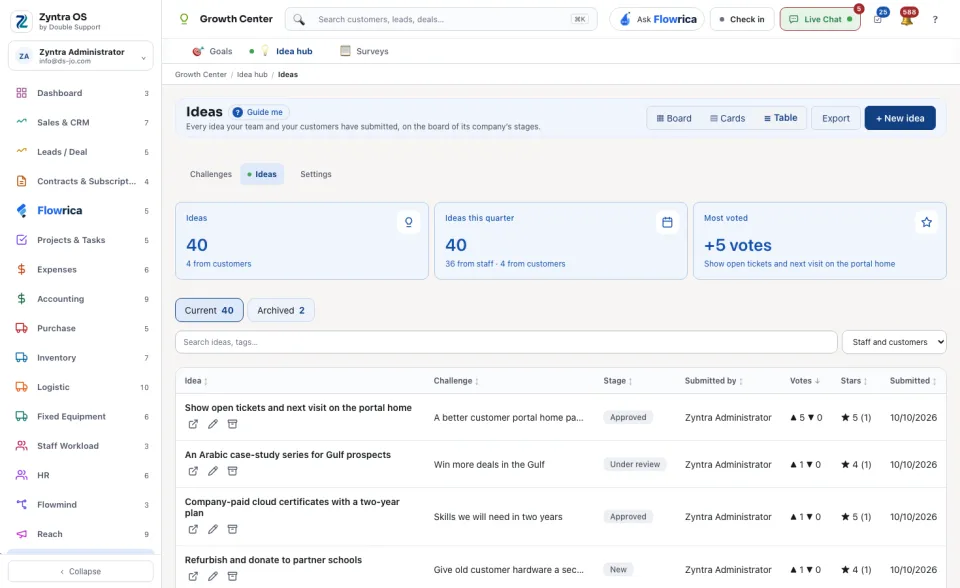The width and height of the screenshot is (960, 588).
Task: Open the Arabic case-study idea in new window
Action: click(193, 471)
